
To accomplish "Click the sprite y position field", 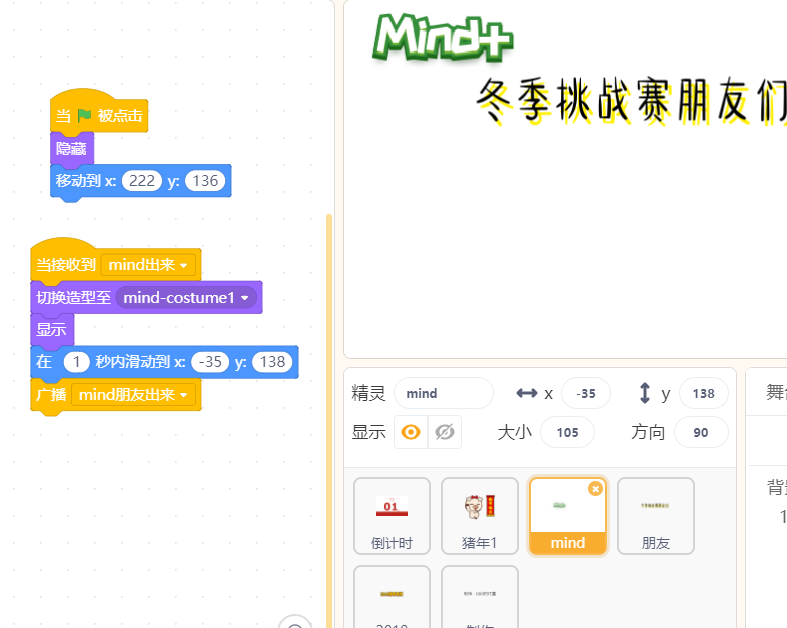I will coord(703,393).
